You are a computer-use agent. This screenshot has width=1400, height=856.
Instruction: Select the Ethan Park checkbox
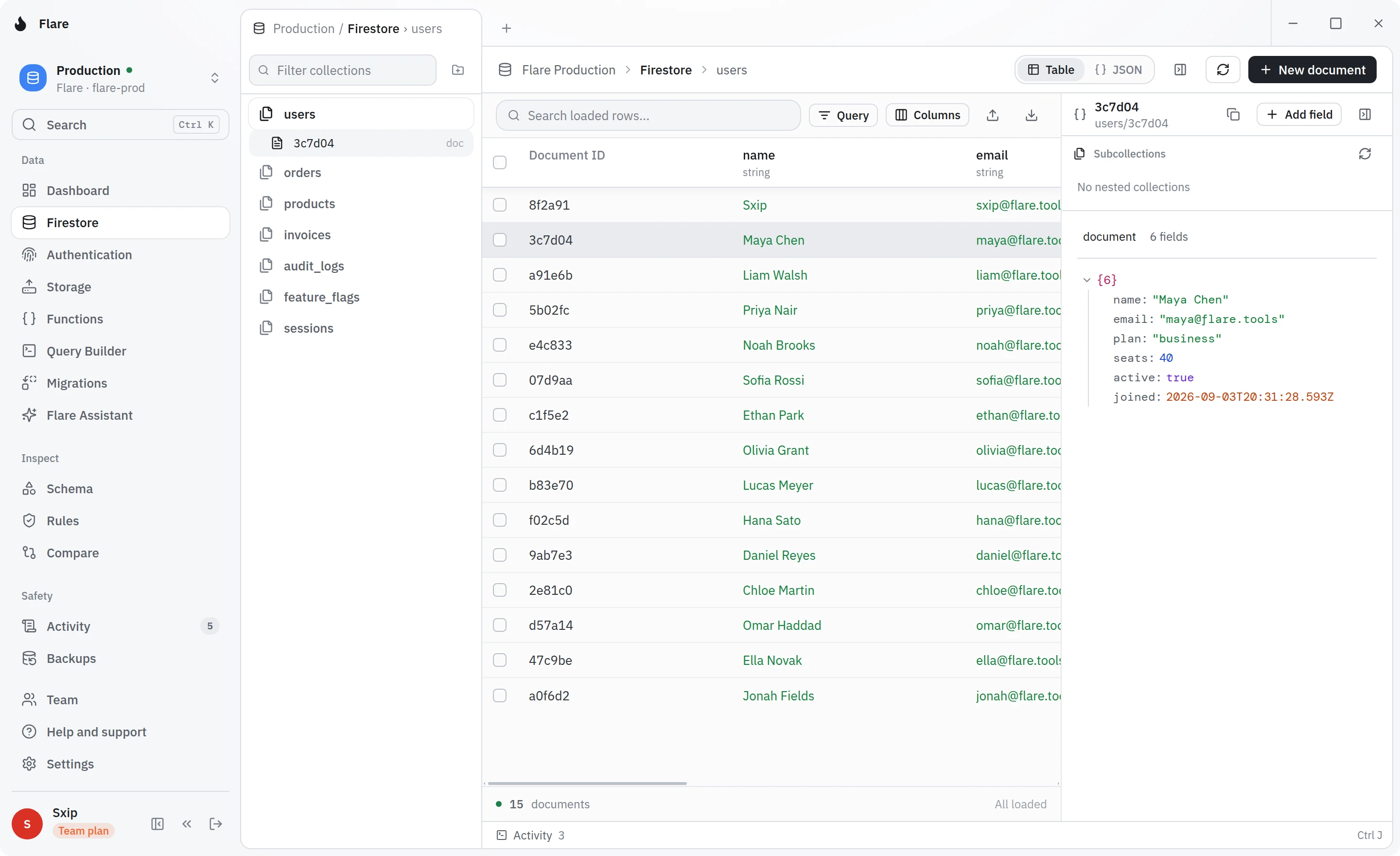(x=499, y=415)
